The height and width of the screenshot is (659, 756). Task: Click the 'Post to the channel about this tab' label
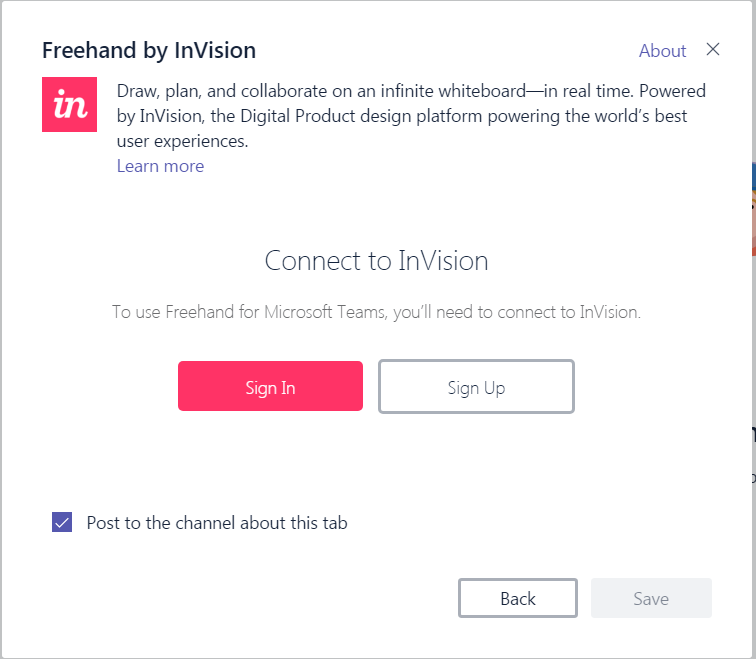coord(217,522)
